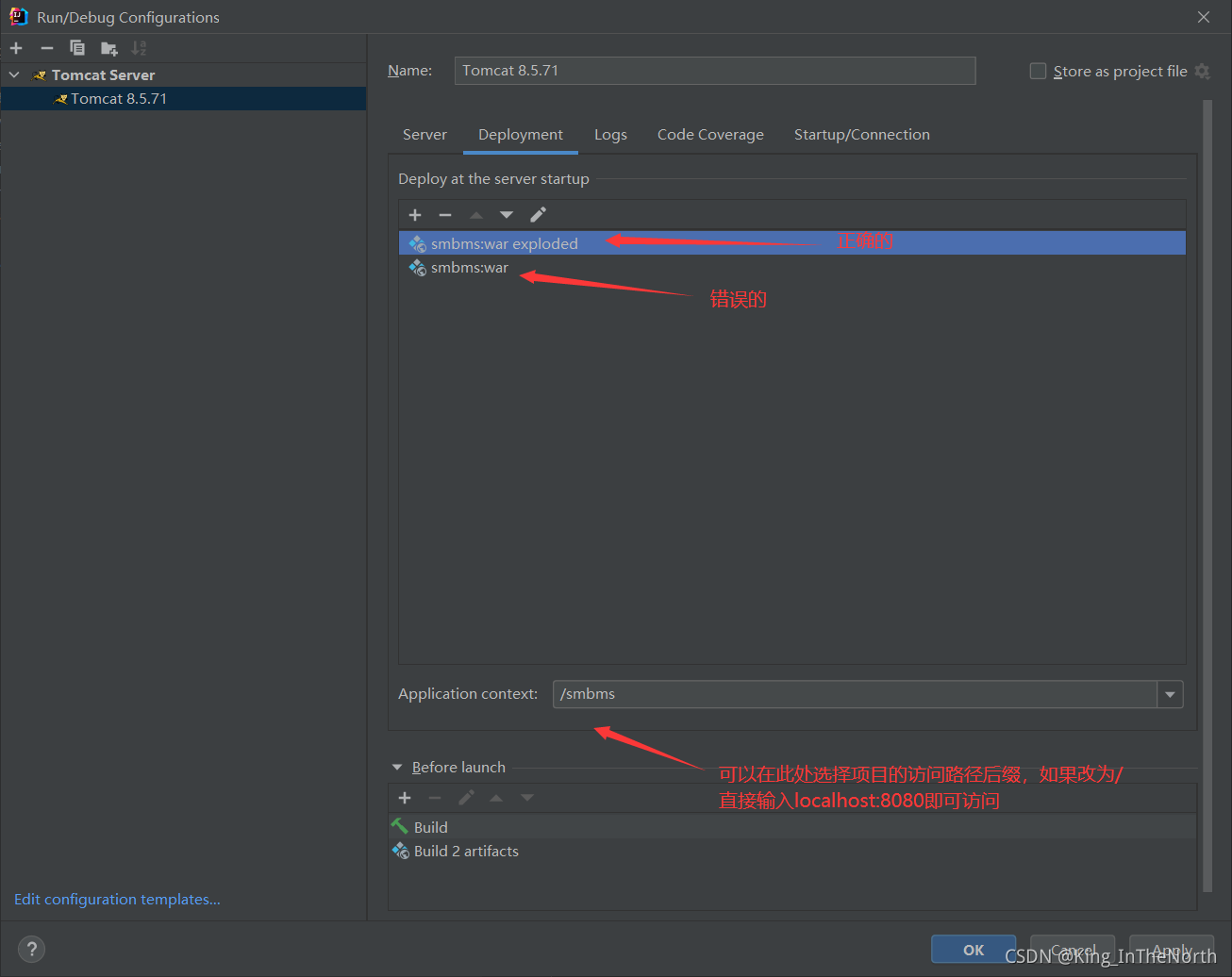Screen dimensions: 1232x977
Task: Select the smbms:war exploded artifact
Action: tap(792, 243)
